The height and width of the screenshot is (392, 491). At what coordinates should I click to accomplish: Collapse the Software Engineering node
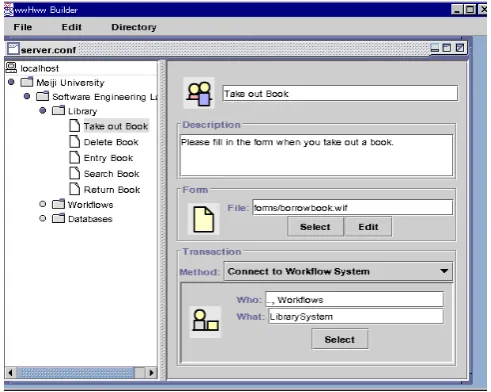coord(27,96)
